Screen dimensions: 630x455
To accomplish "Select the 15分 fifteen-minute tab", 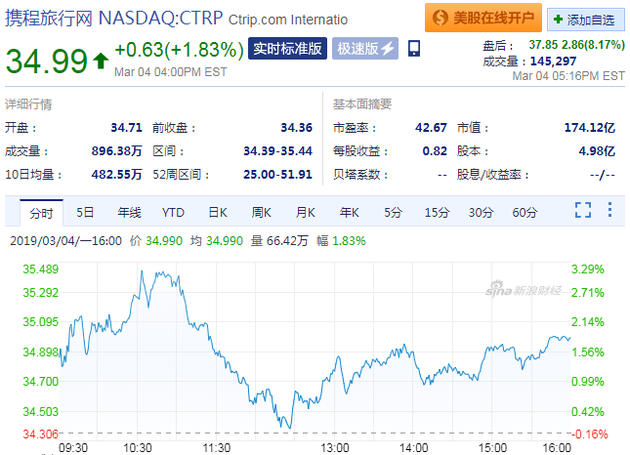I will pyautogui.click(x=437, y=212).
